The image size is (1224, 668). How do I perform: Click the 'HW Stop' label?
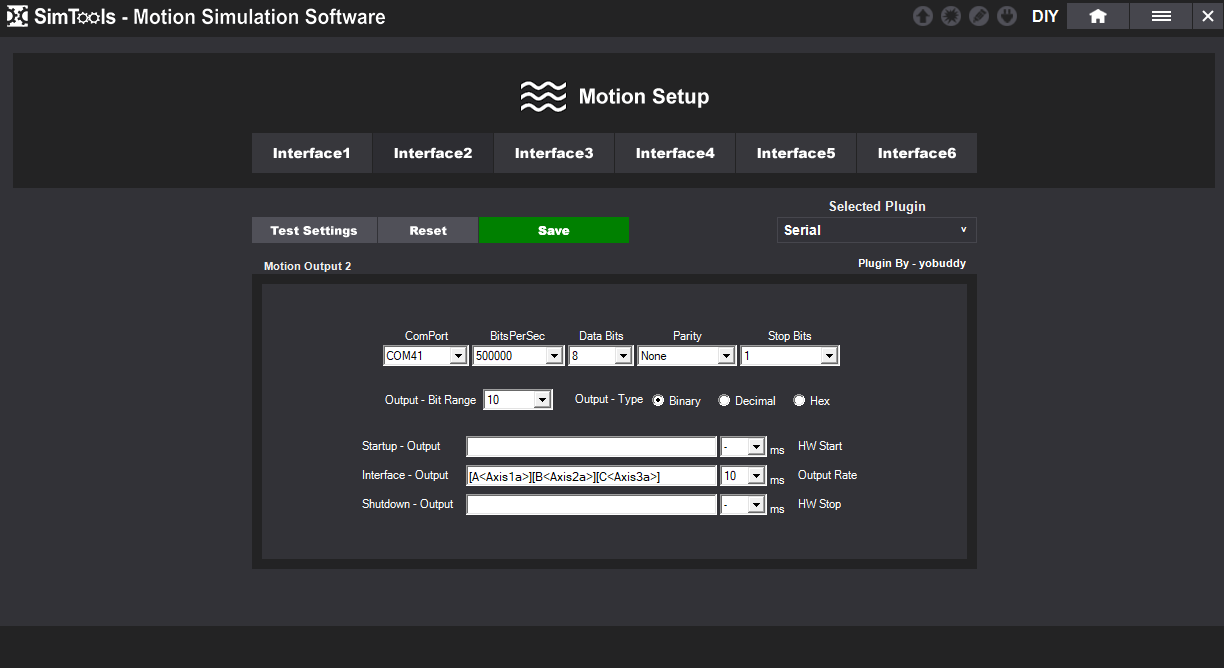tap(820, 504)
